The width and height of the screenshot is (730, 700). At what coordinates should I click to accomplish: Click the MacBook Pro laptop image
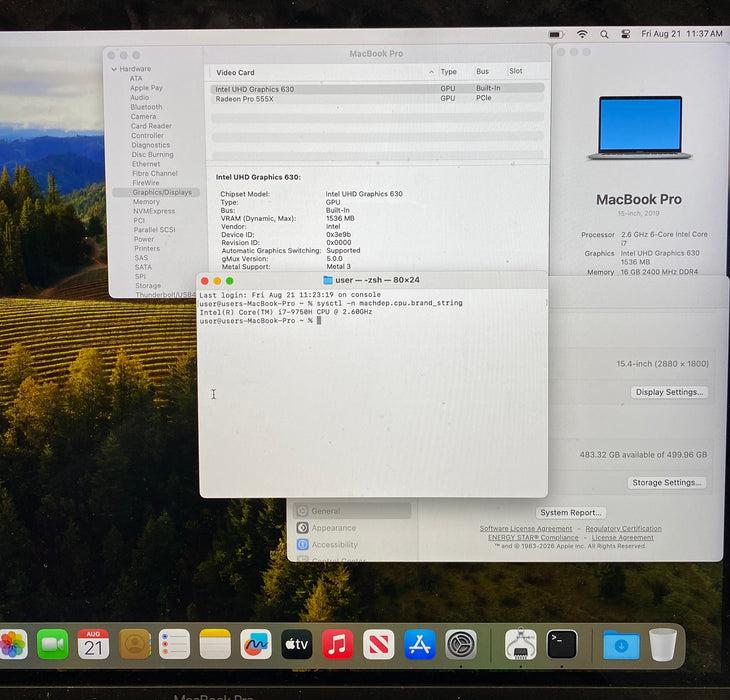point(640,128)
